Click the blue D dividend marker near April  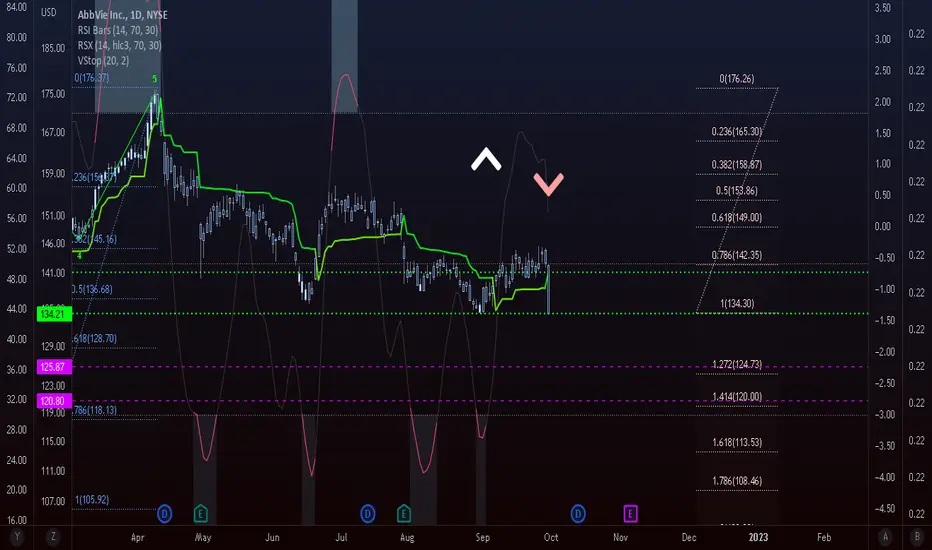165,513
